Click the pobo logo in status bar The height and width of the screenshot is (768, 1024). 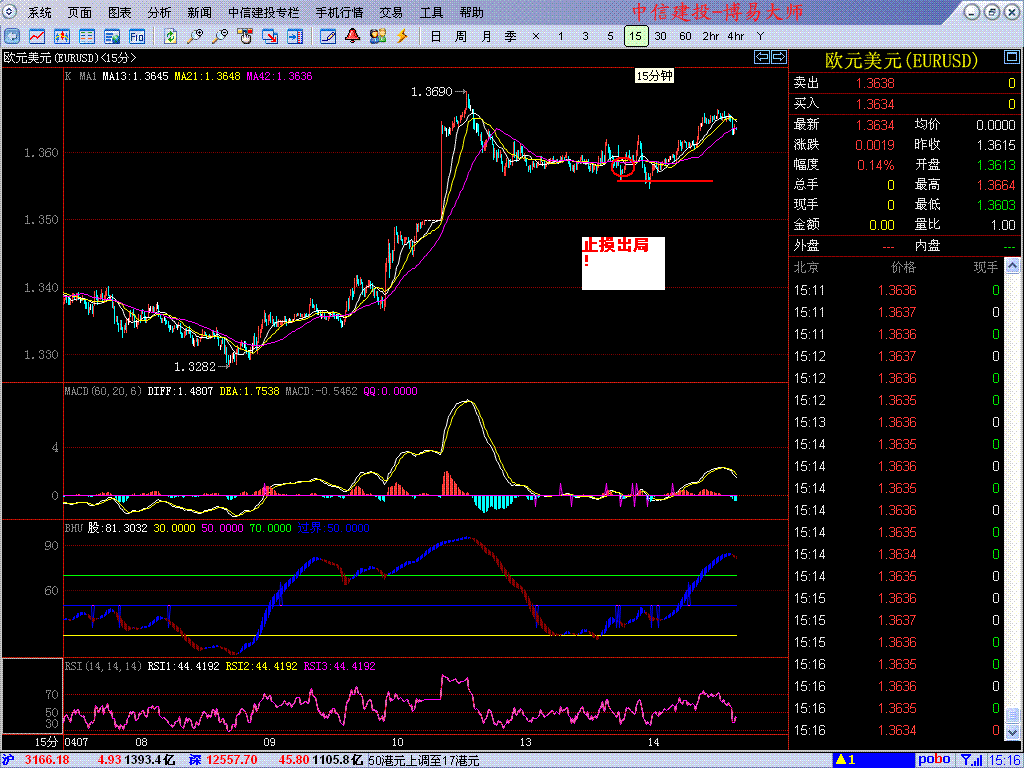point(934,760)
